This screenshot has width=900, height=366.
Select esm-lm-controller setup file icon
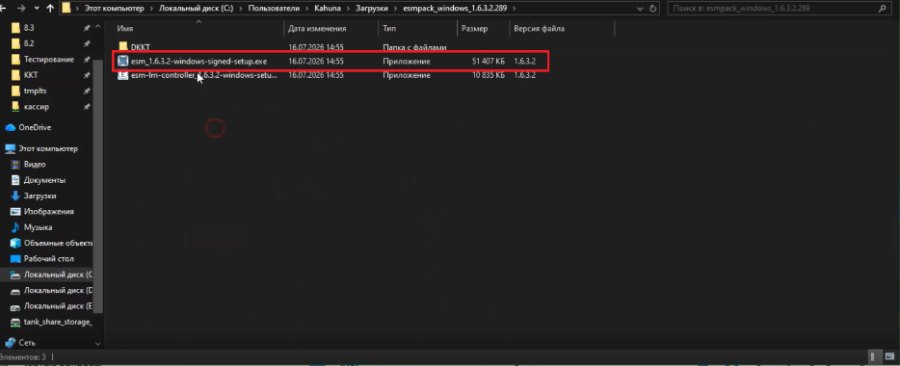coord(122,75)
